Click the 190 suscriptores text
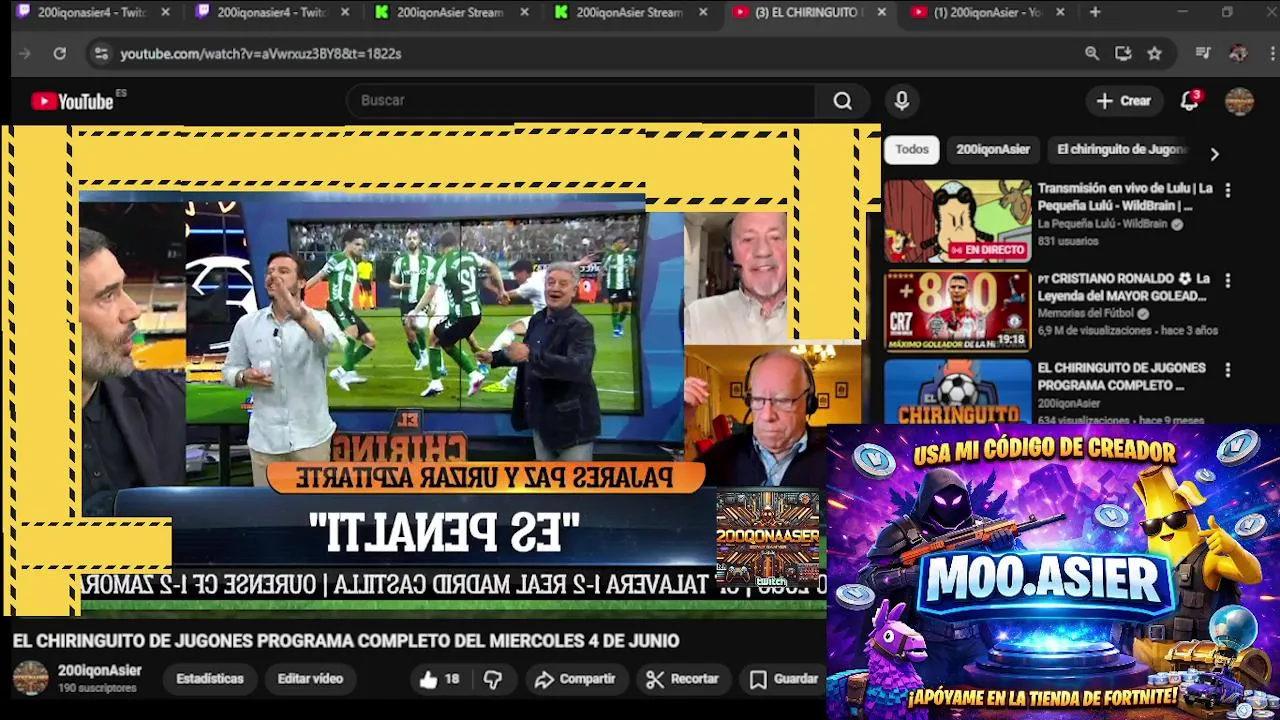The image size is (1280, 720). tap(96, 688)
